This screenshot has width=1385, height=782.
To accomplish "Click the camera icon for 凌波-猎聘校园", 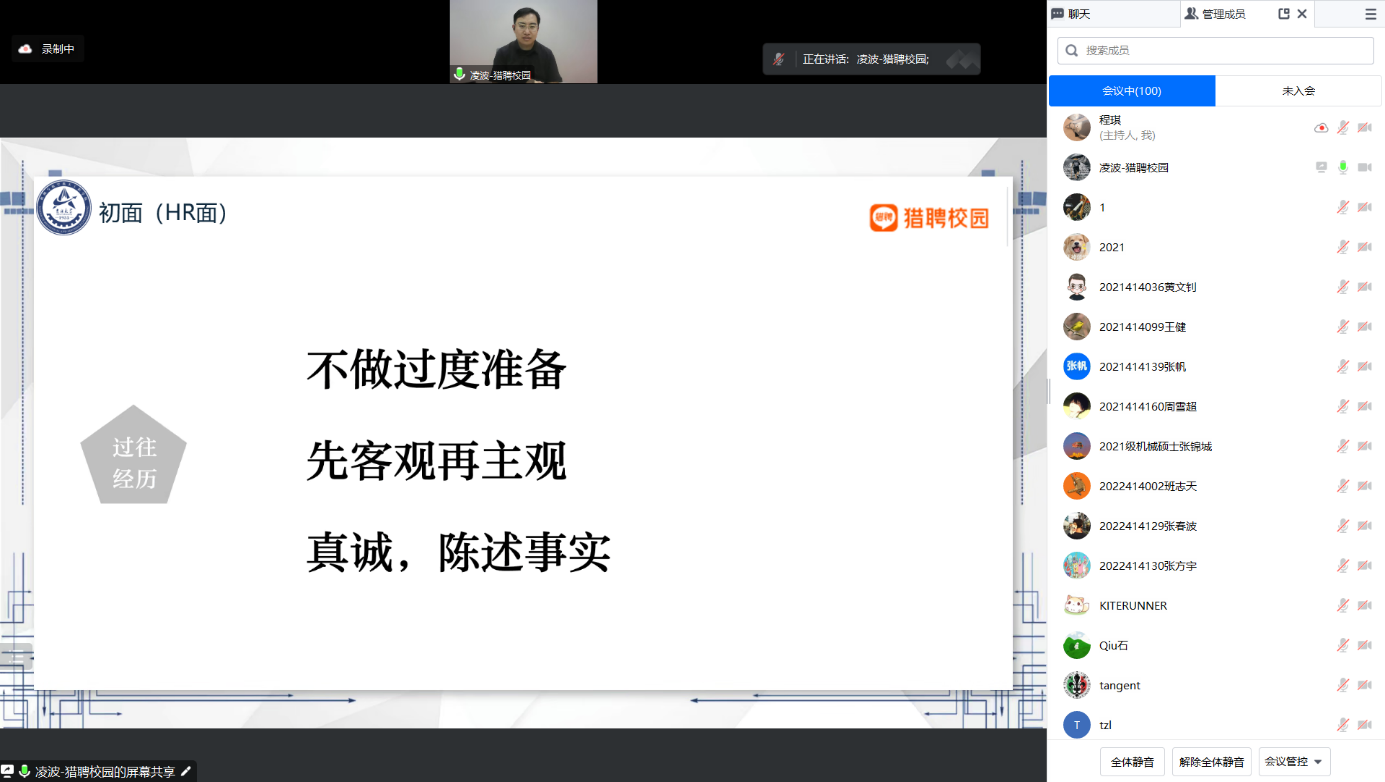I will click(1364, 168).
